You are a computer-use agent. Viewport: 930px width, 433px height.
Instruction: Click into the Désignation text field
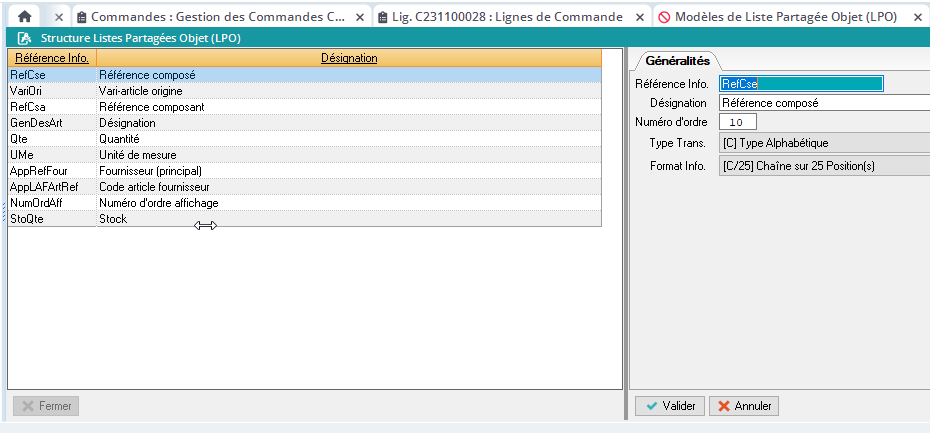823,103
